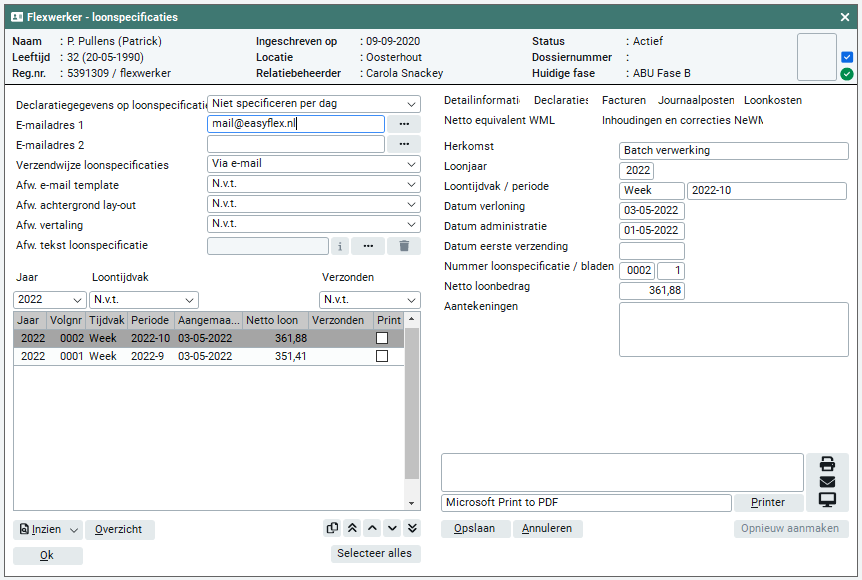This screenshot has width=862, height=580.
Task: Click the envelope e-mail icon
Action: (827, 482)
